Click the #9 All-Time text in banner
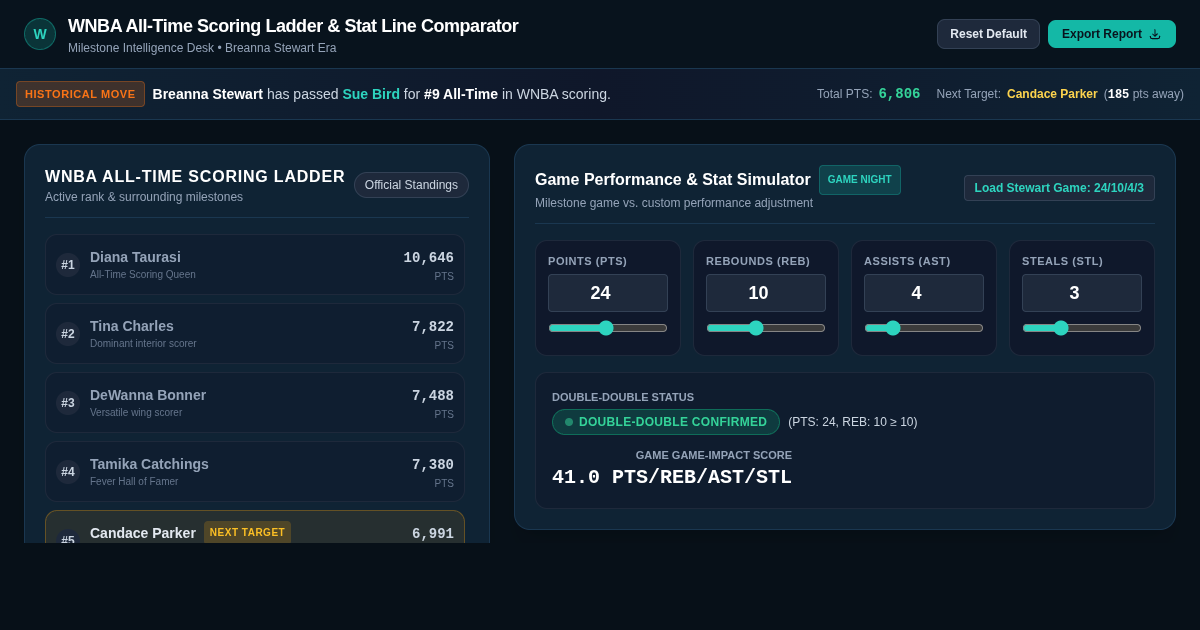This screenshot has width=1200, height=630. (x=461, y=94)
